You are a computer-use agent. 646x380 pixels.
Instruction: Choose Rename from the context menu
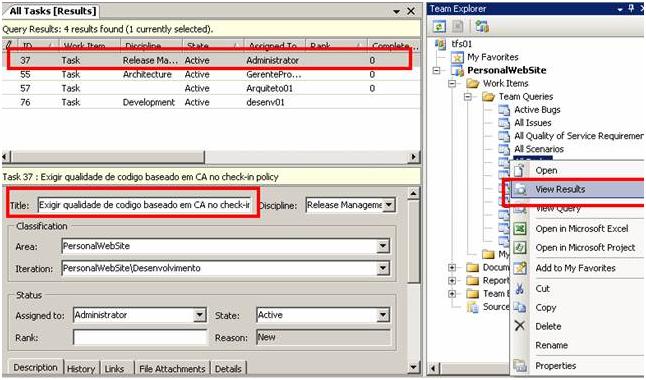(x=552, y=345)
